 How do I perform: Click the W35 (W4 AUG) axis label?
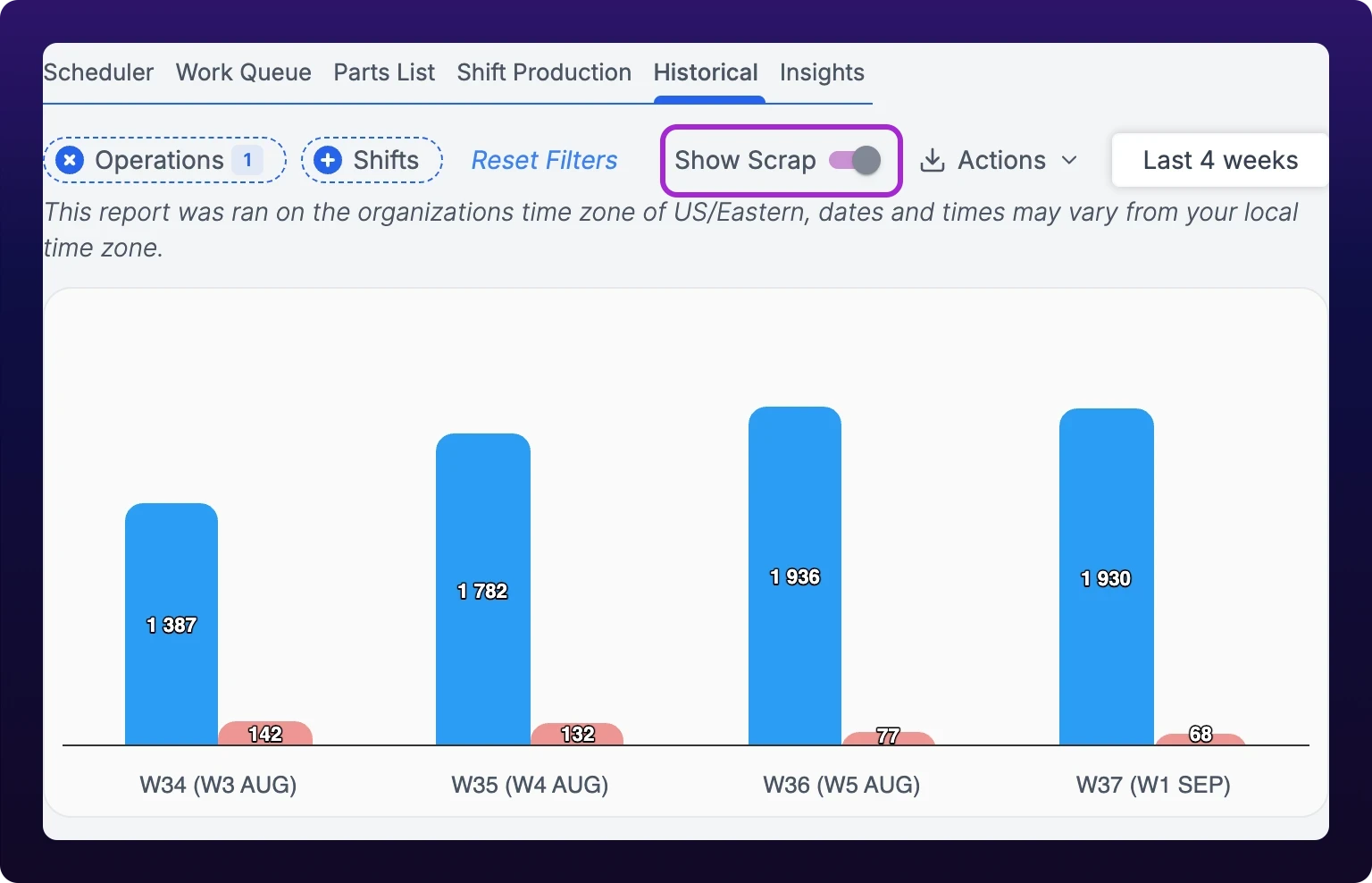pos(530,785)
